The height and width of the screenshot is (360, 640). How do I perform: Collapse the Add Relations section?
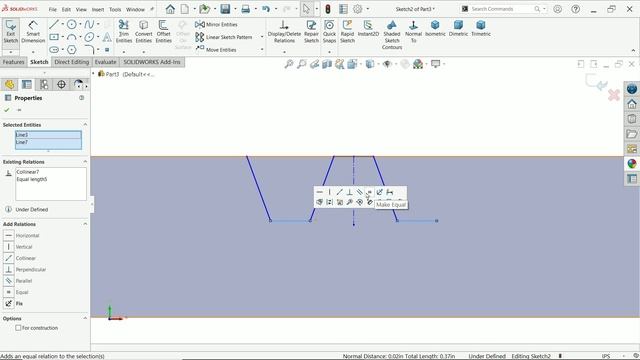(85, 224)
